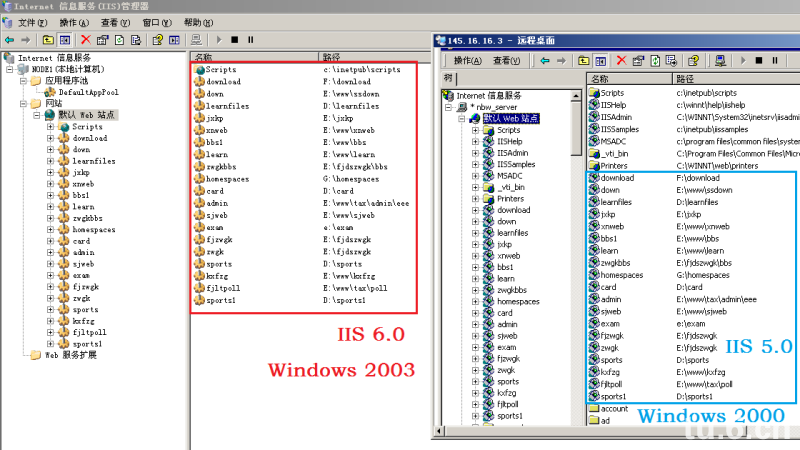Screen dimensions: 800x450
Task: Open Properties icon in IIS 6.0 toolbar
Action: (103, 40)
